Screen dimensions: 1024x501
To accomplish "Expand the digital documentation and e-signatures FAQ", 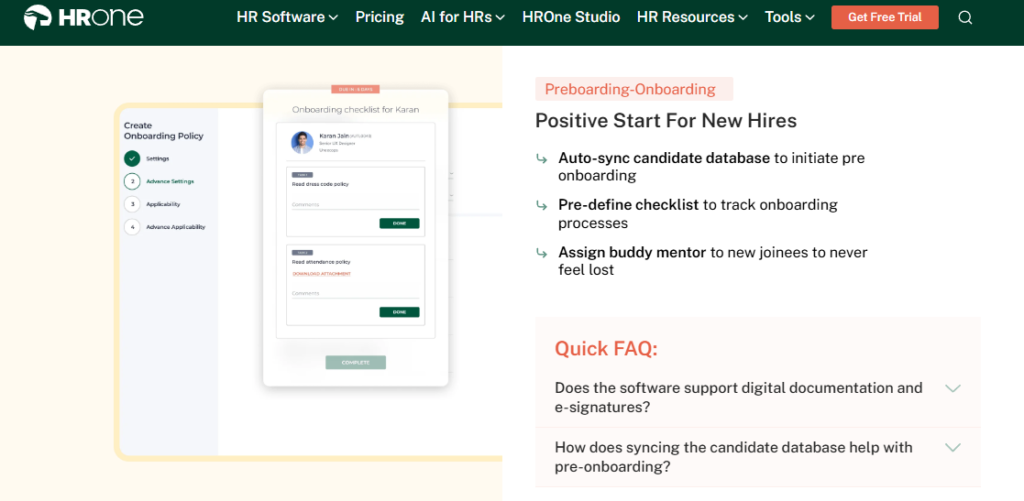I will pyautogui.click(x=953, y=388).
